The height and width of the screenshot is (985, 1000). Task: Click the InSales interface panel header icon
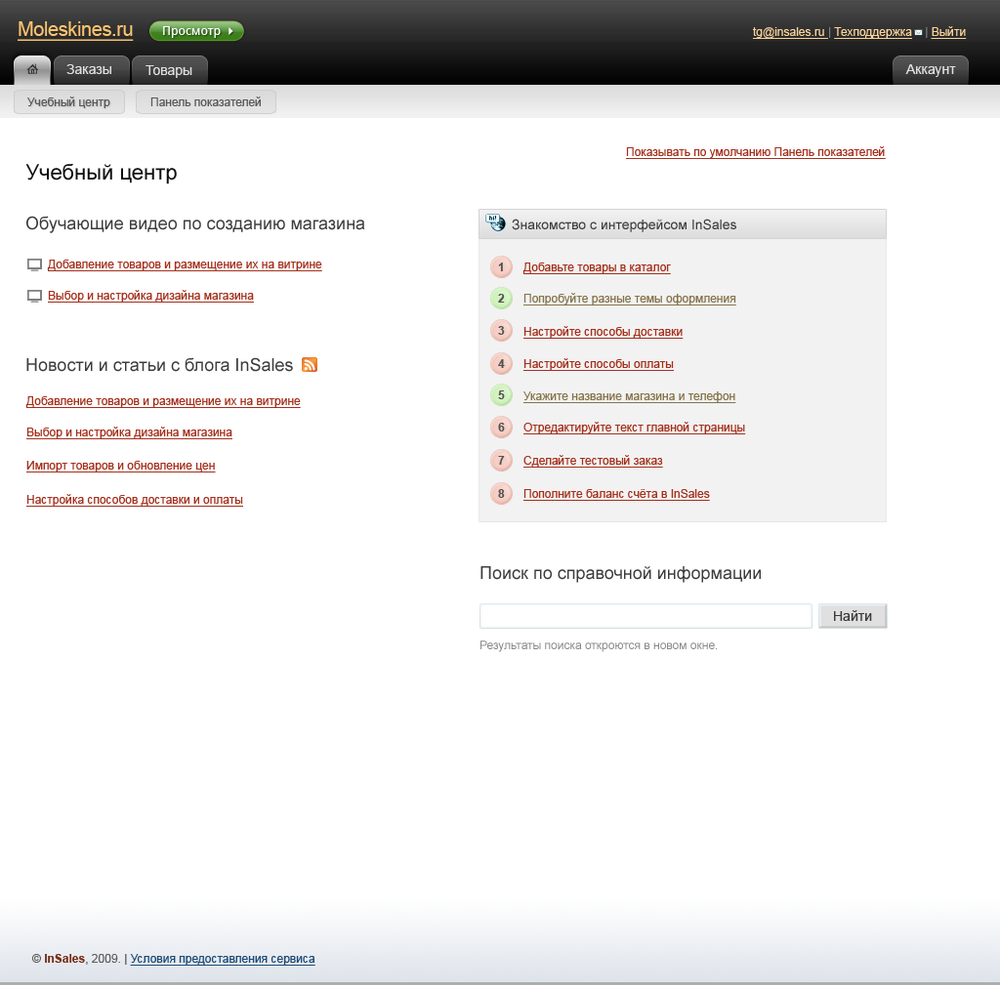click(496, 223)
